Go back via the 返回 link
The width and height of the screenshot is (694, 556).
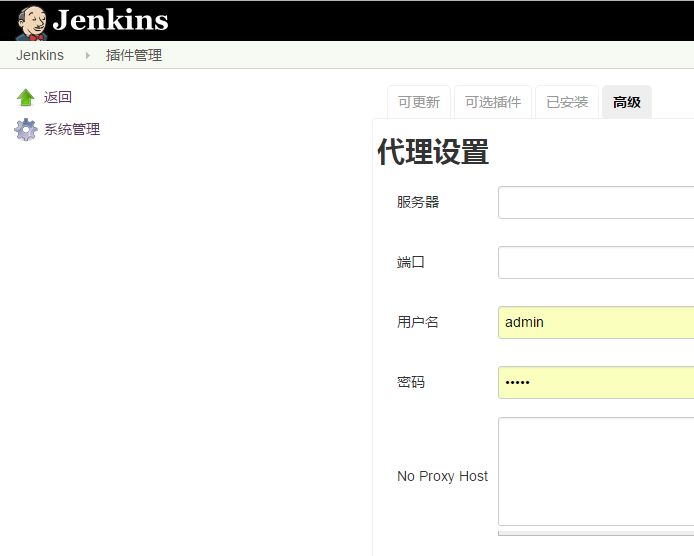pos(58,97)
